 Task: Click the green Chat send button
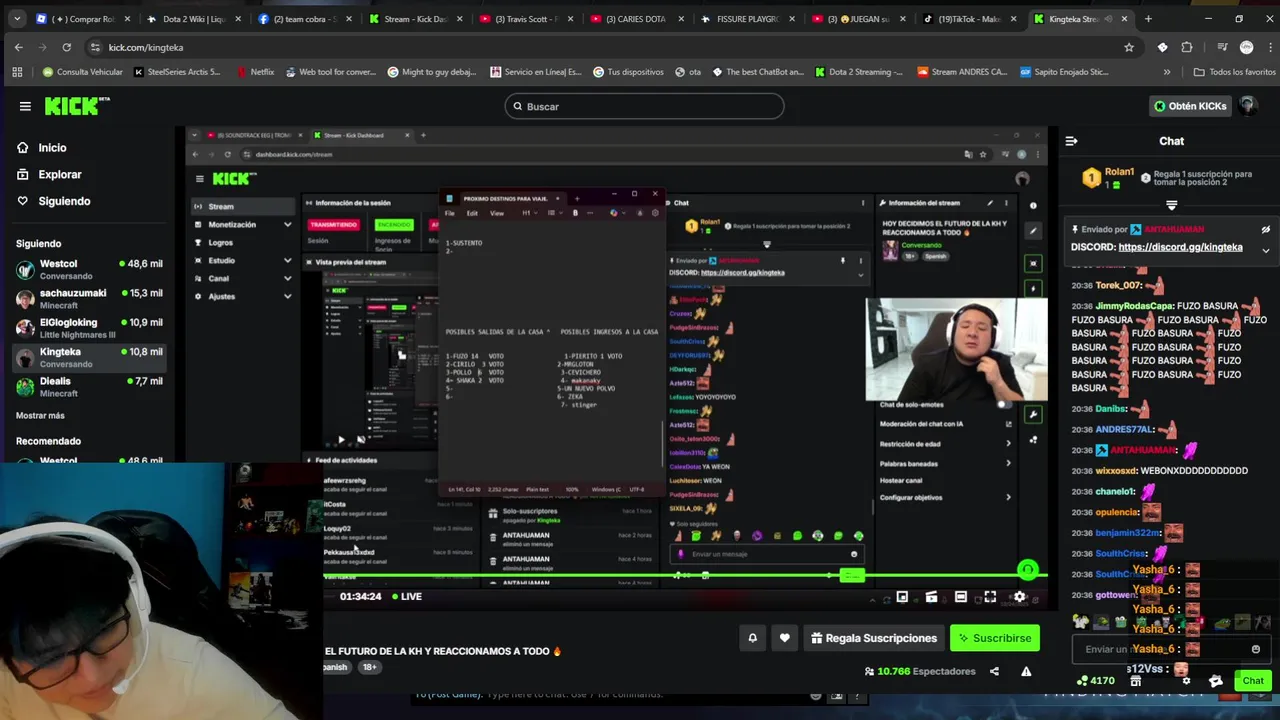1253,681
